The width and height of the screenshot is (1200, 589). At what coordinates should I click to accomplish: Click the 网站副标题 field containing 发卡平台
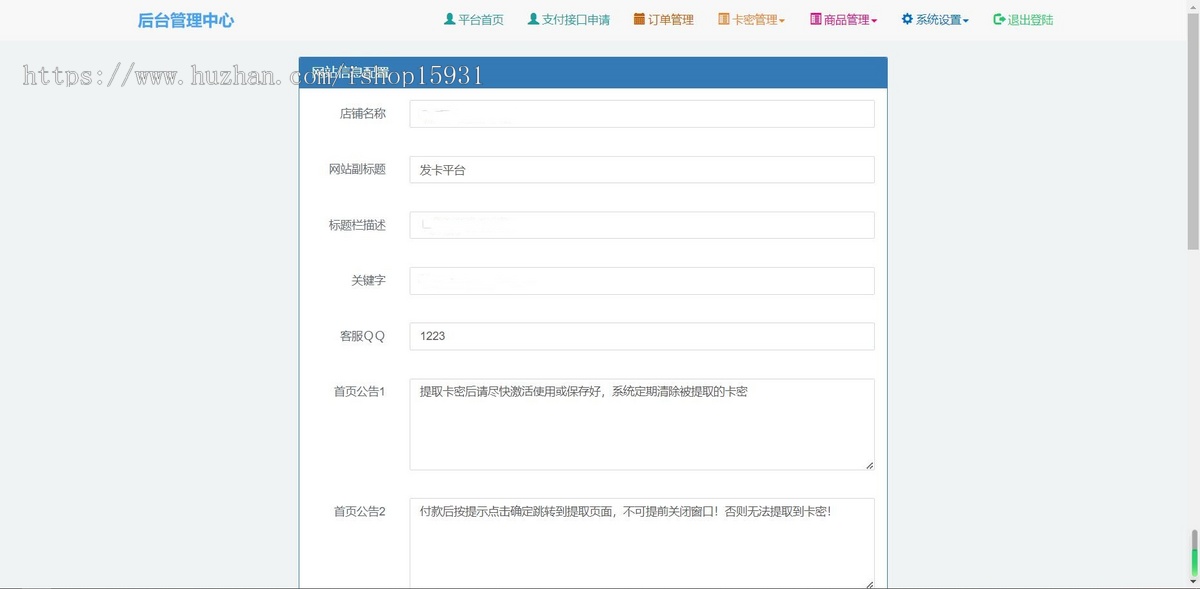point(642,170)
